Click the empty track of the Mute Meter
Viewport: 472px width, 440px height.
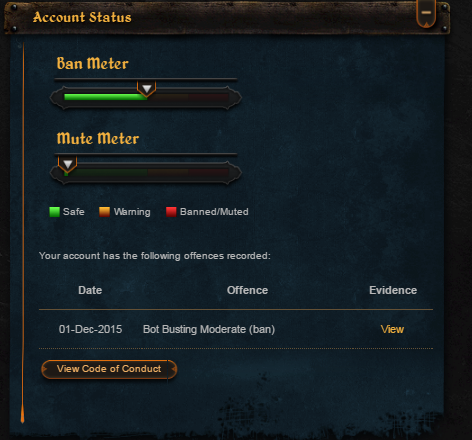(148, 172)
